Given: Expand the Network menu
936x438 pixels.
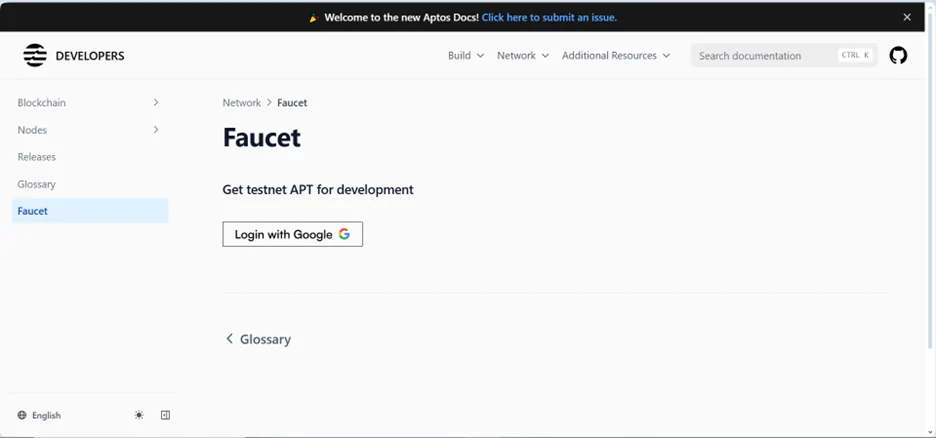Looking at the screenshot, I should [x=523, y=55].
